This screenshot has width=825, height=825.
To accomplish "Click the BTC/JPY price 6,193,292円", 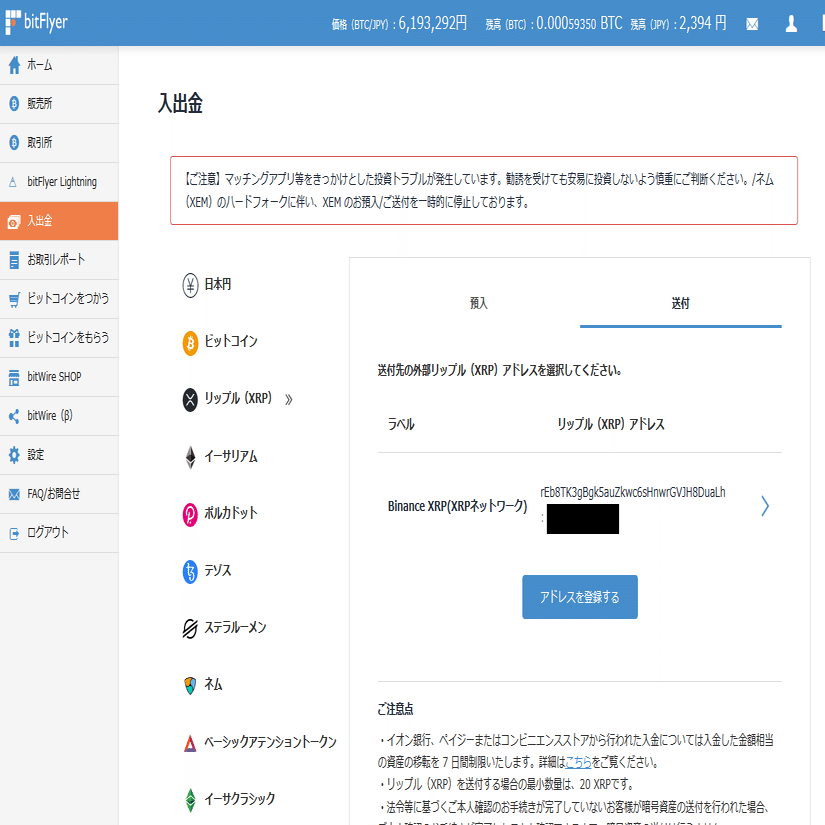I will 432,23.
